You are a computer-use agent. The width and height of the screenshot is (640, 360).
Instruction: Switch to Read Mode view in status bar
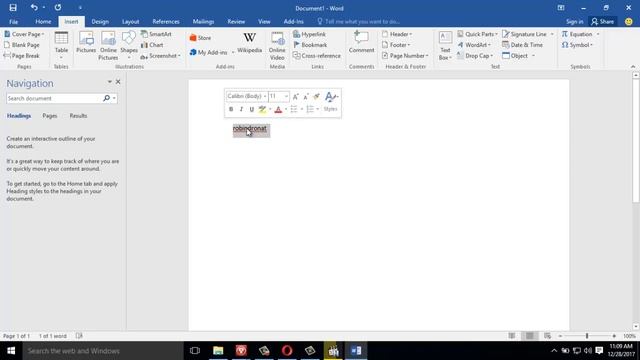511,336
